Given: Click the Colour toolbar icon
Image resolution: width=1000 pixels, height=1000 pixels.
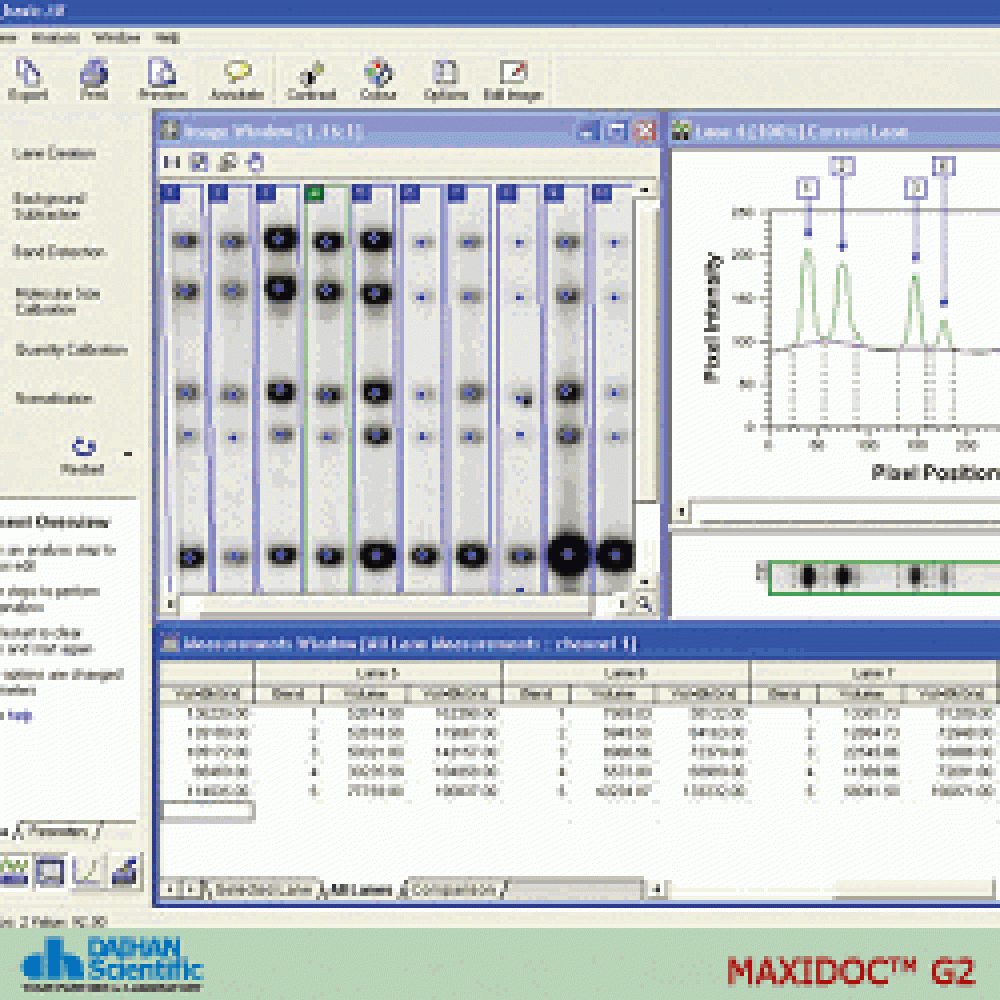Looking at the screenshot, I should click(378, 78).
